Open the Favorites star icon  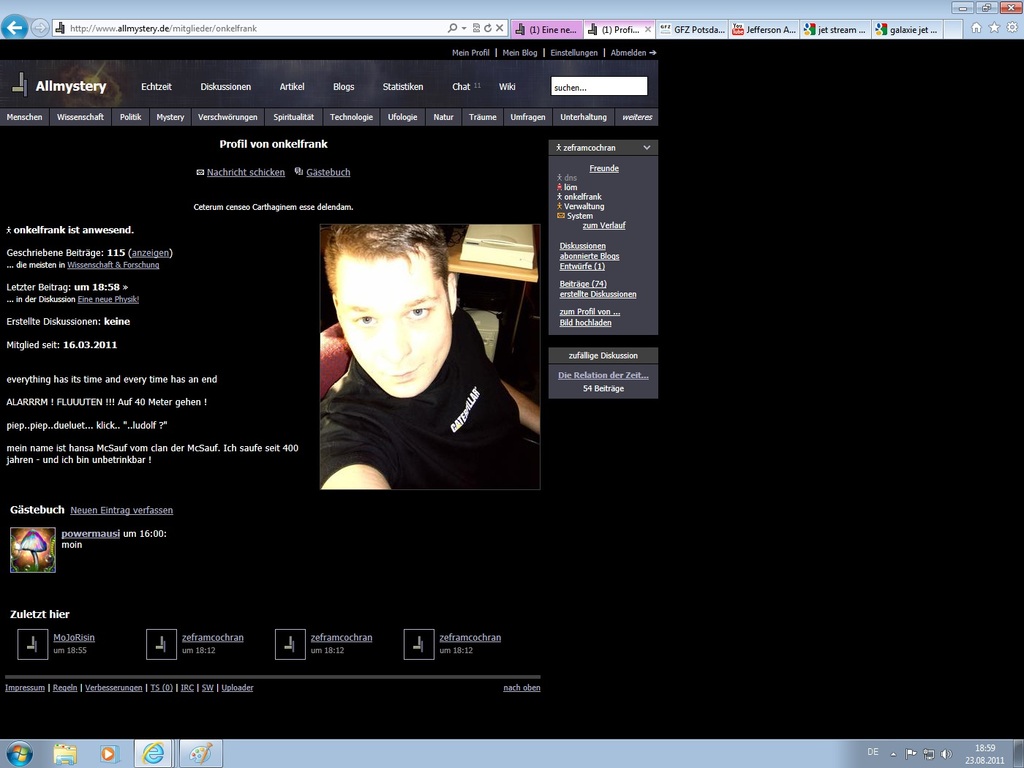994,27
